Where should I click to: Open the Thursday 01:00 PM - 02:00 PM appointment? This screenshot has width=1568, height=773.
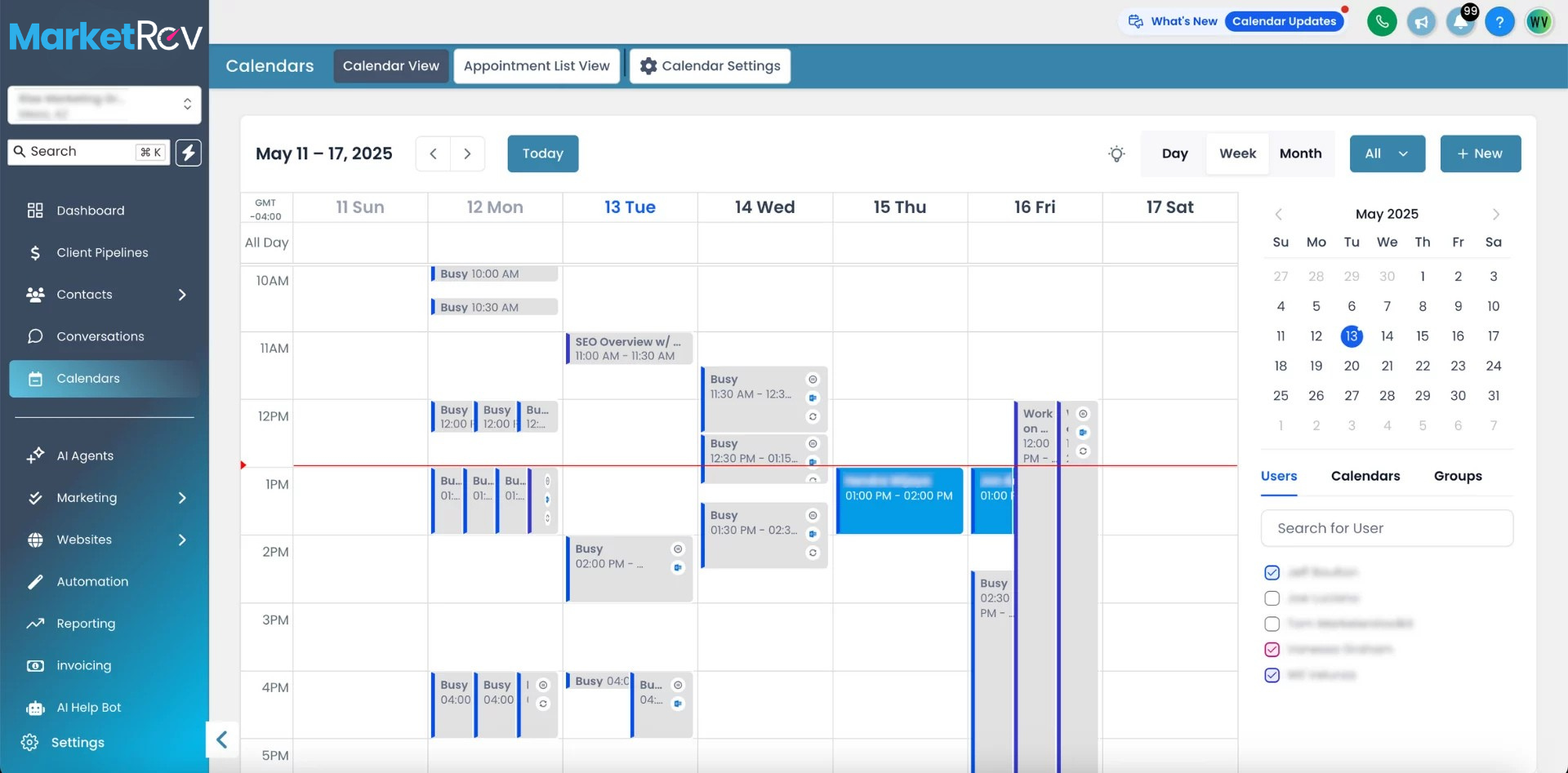point(899,501)
